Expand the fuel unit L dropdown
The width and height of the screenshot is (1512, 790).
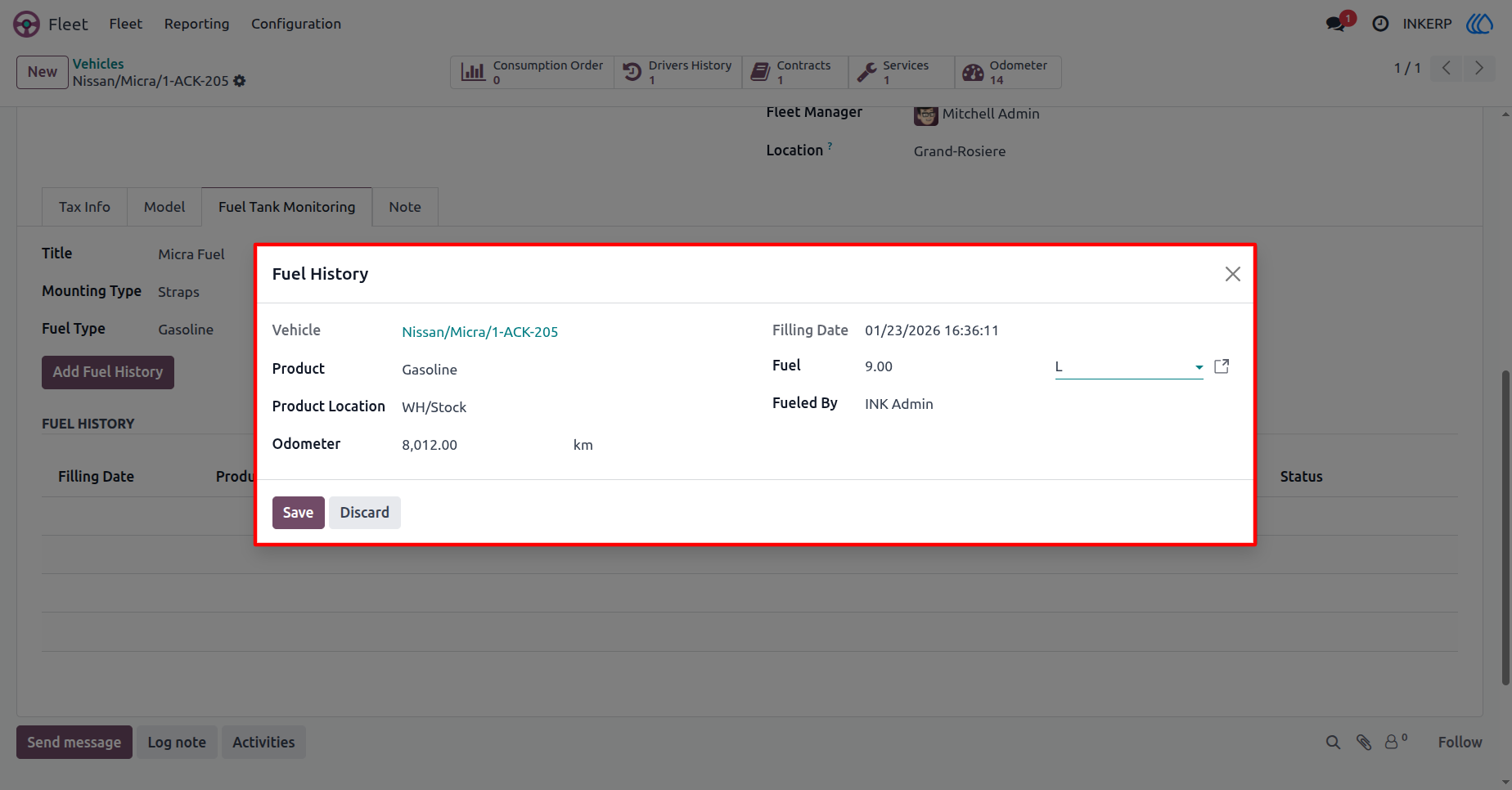pyautogui.click(x=1129, y=367)
